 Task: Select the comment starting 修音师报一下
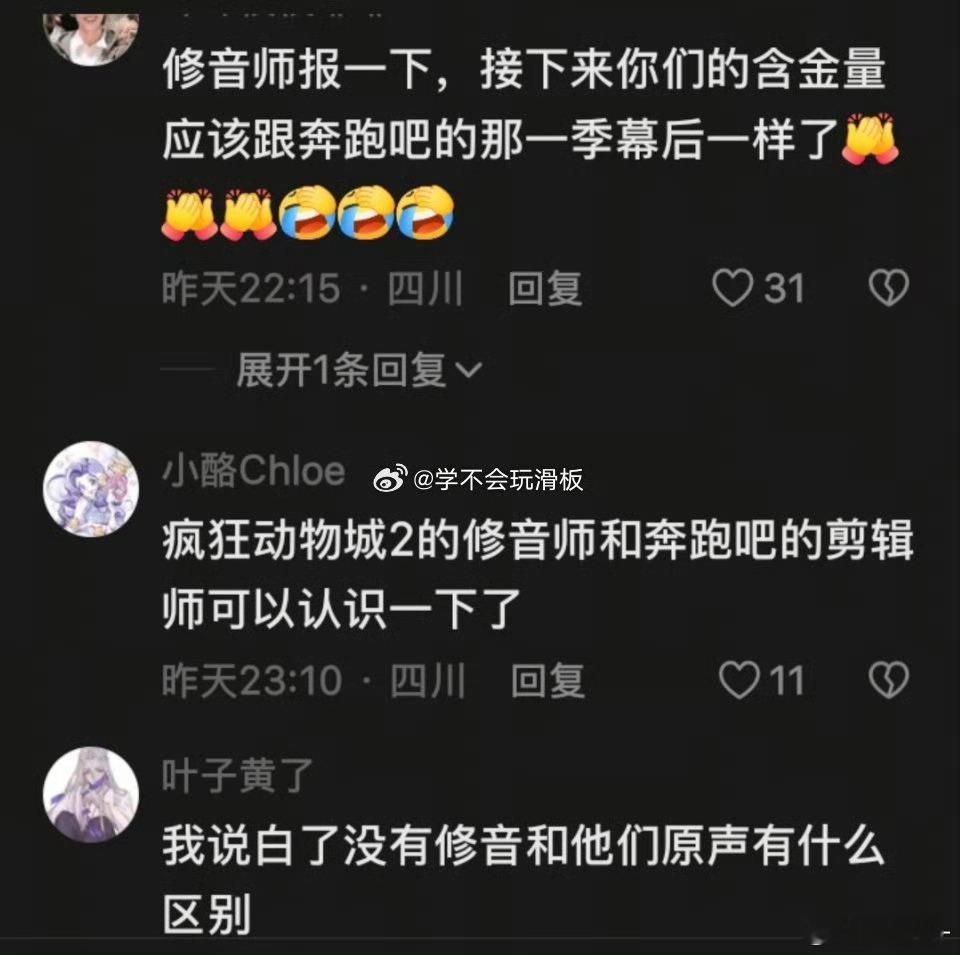click(530, 142)
